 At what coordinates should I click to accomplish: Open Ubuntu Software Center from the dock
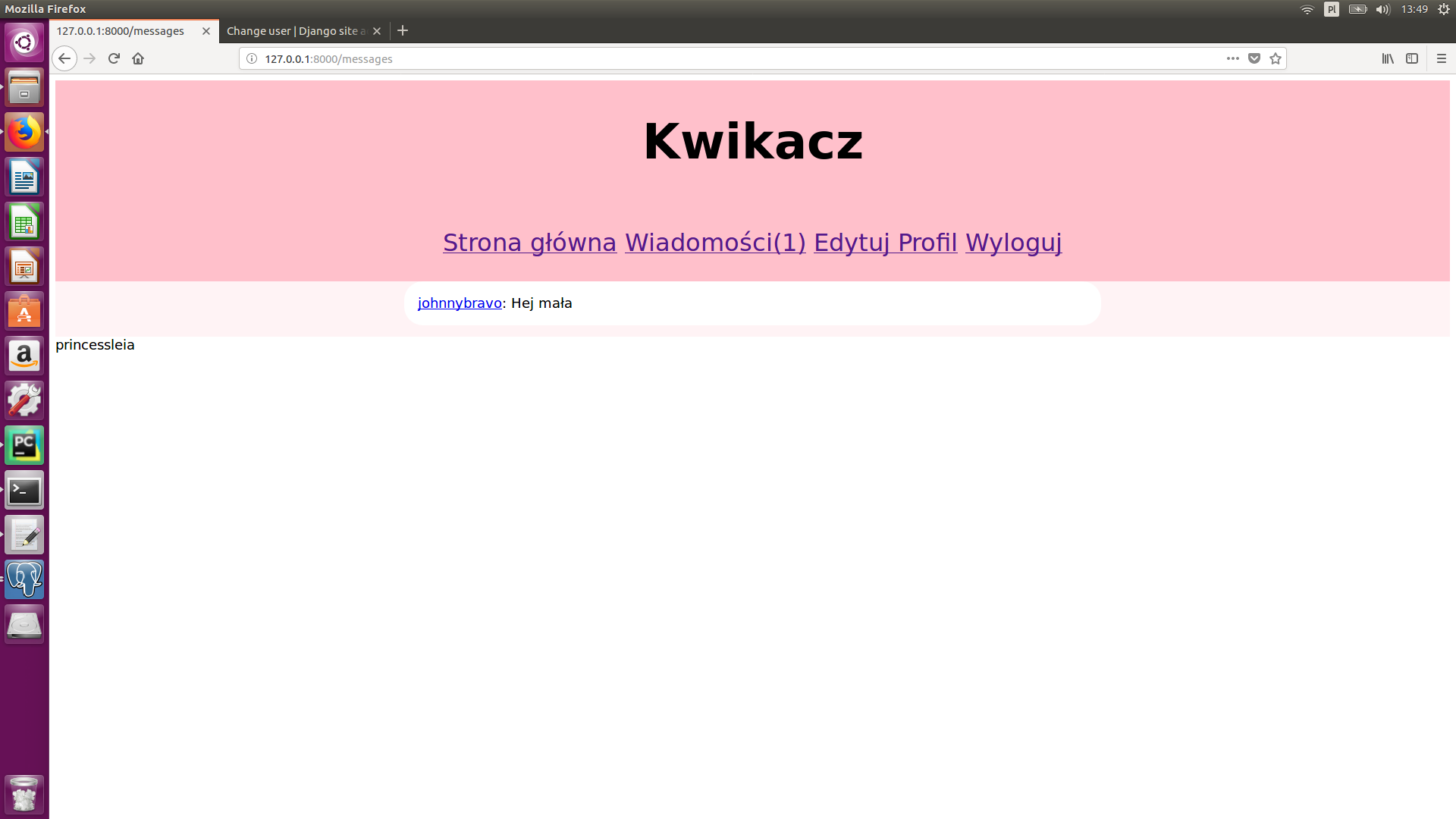point(24,311)
